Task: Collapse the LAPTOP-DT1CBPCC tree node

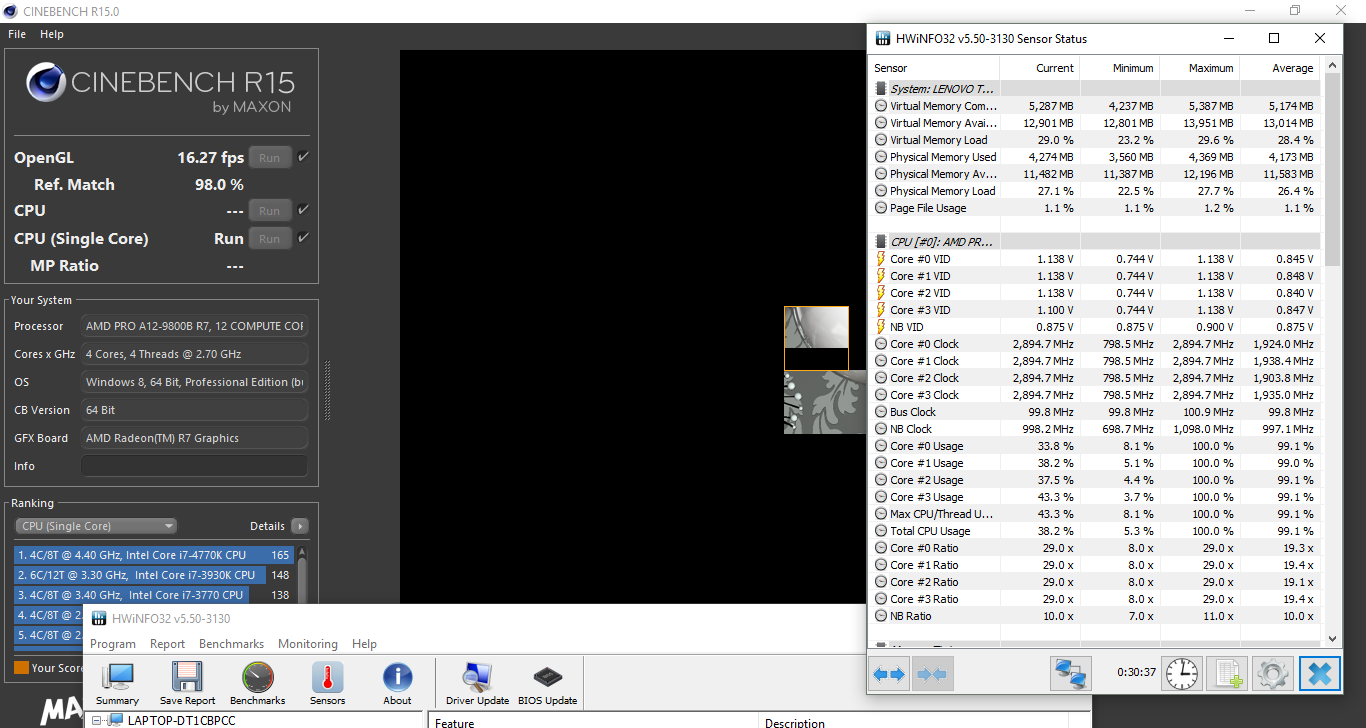Action: click(98, 720)
